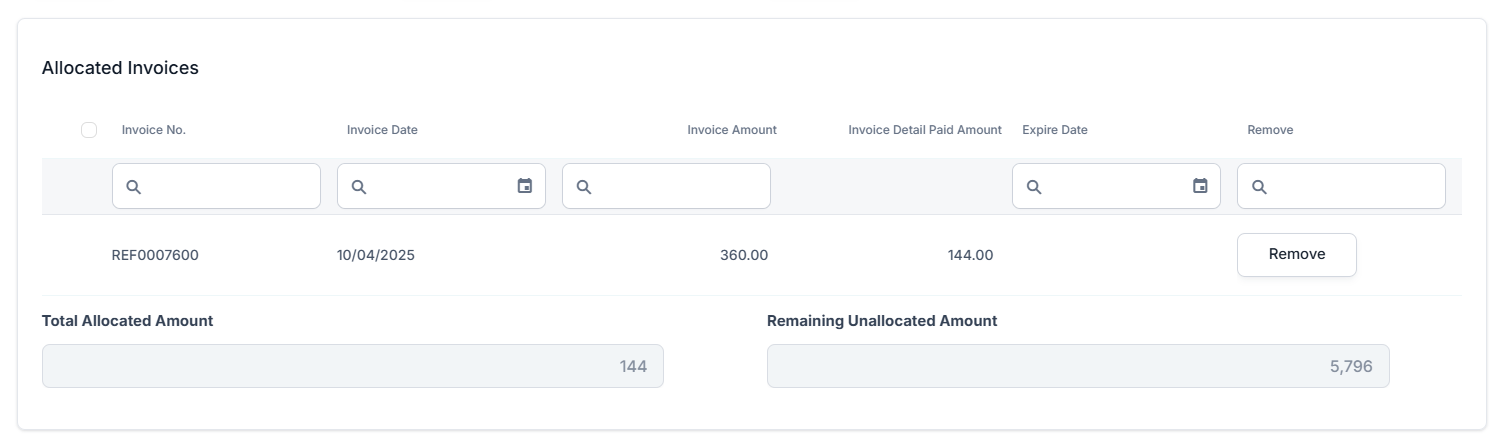Open the Invoice Date calendar picker

click(525, 186)
